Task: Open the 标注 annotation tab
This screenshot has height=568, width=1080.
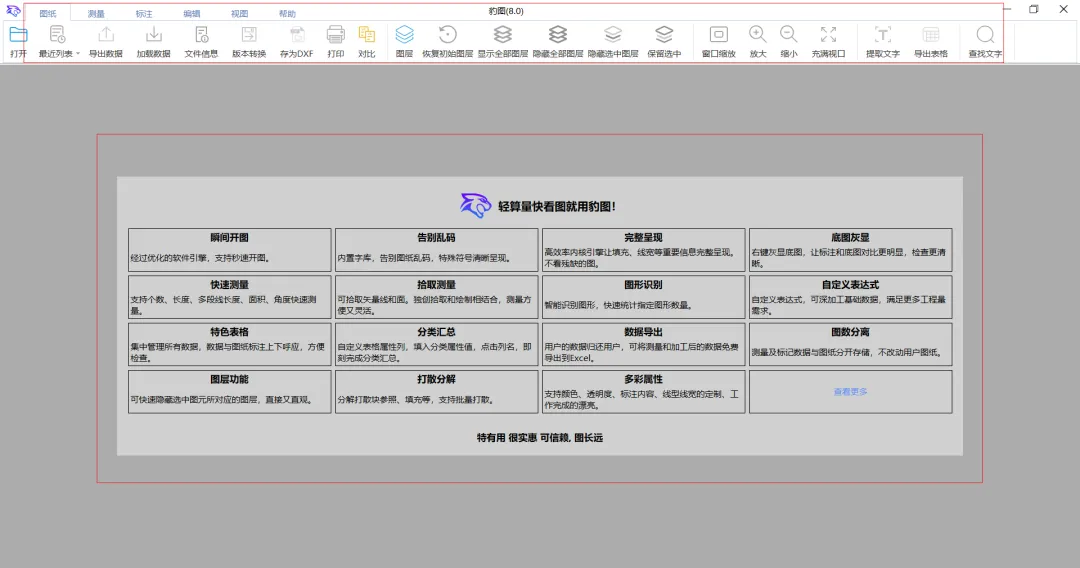Action: [x=144, y=14]
